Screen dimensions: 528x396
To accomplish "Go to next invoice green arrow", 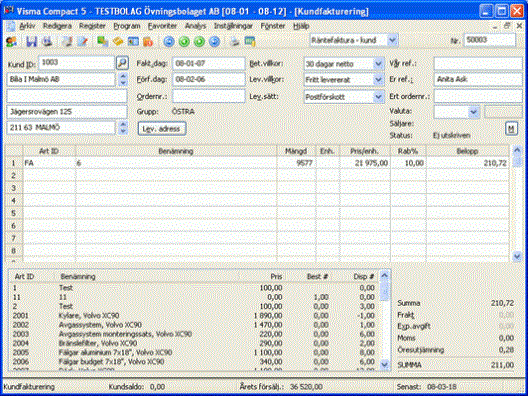I will 199,41.
